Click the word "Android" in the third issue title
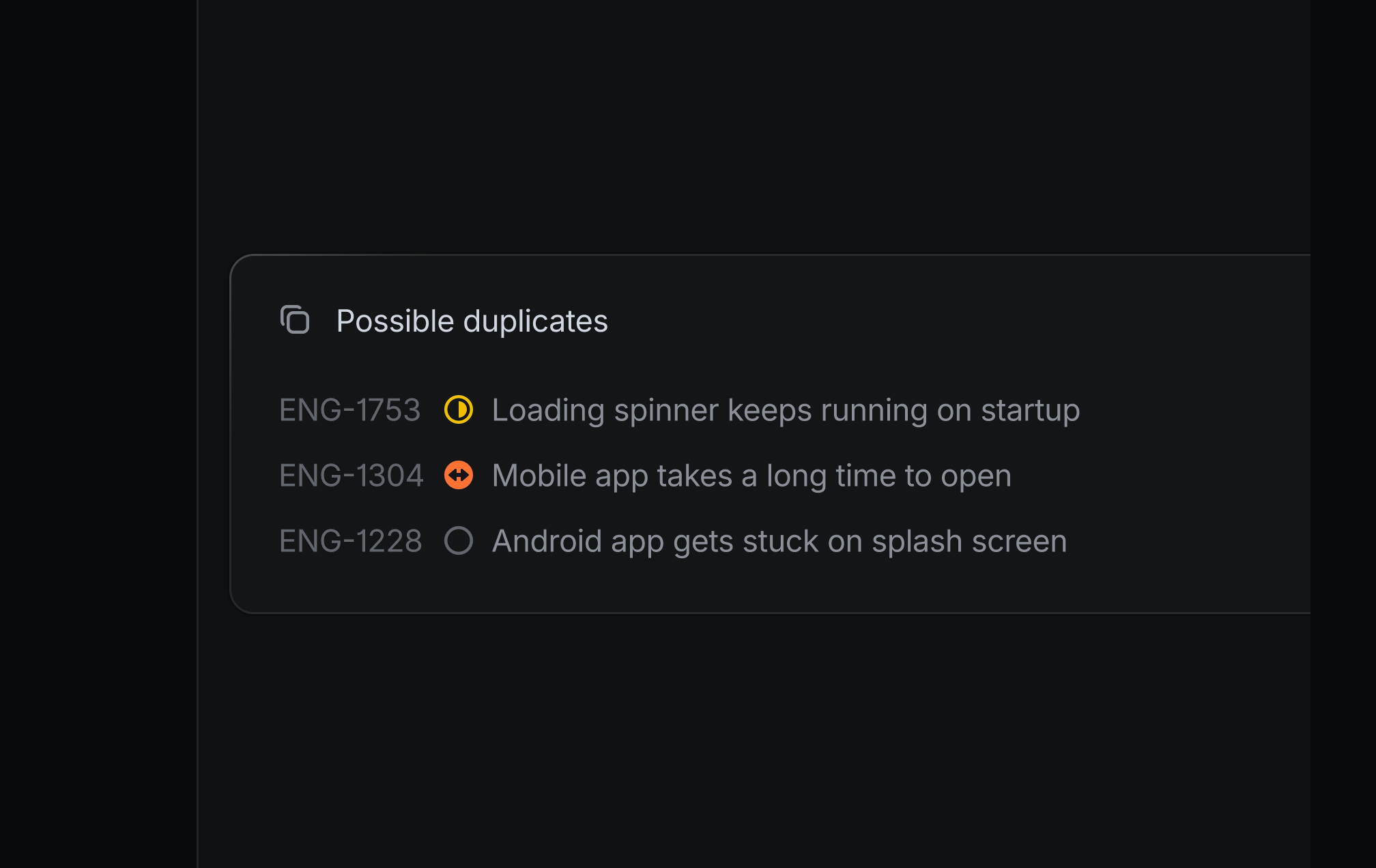The image size is (1376, 868). pos(547,541)
